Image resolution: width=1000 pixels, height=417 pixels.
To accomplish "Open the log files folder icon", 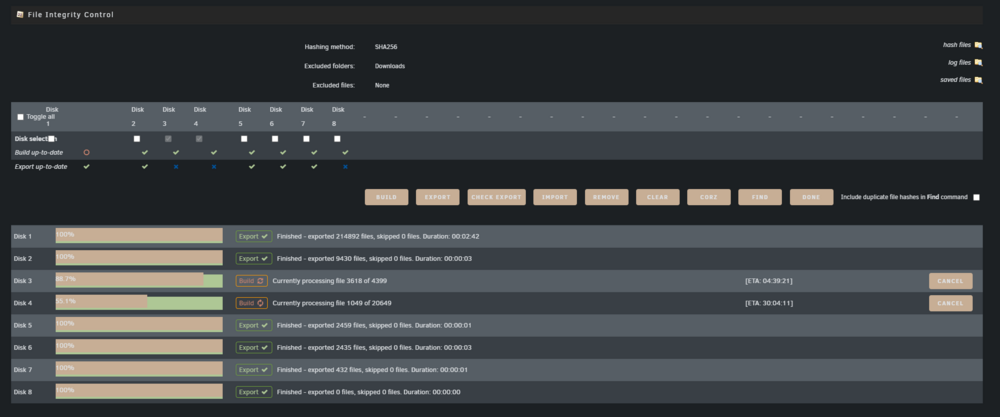I will (x=978, y=62).
